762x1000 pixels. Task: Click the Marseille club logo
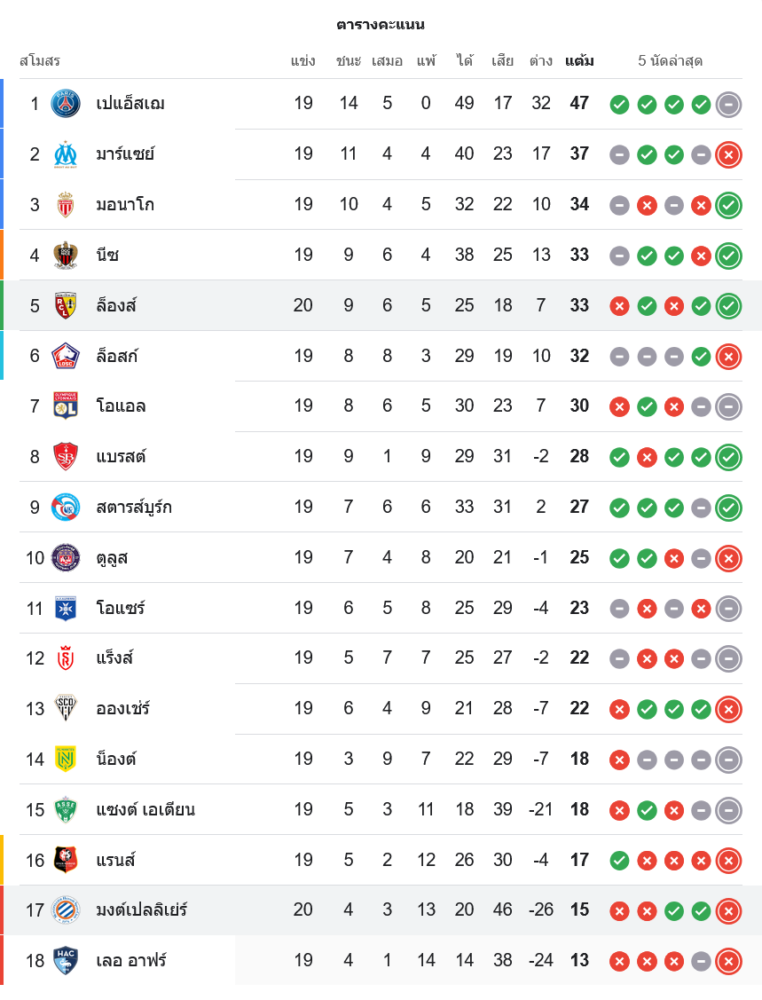click(x=66, y=154)
